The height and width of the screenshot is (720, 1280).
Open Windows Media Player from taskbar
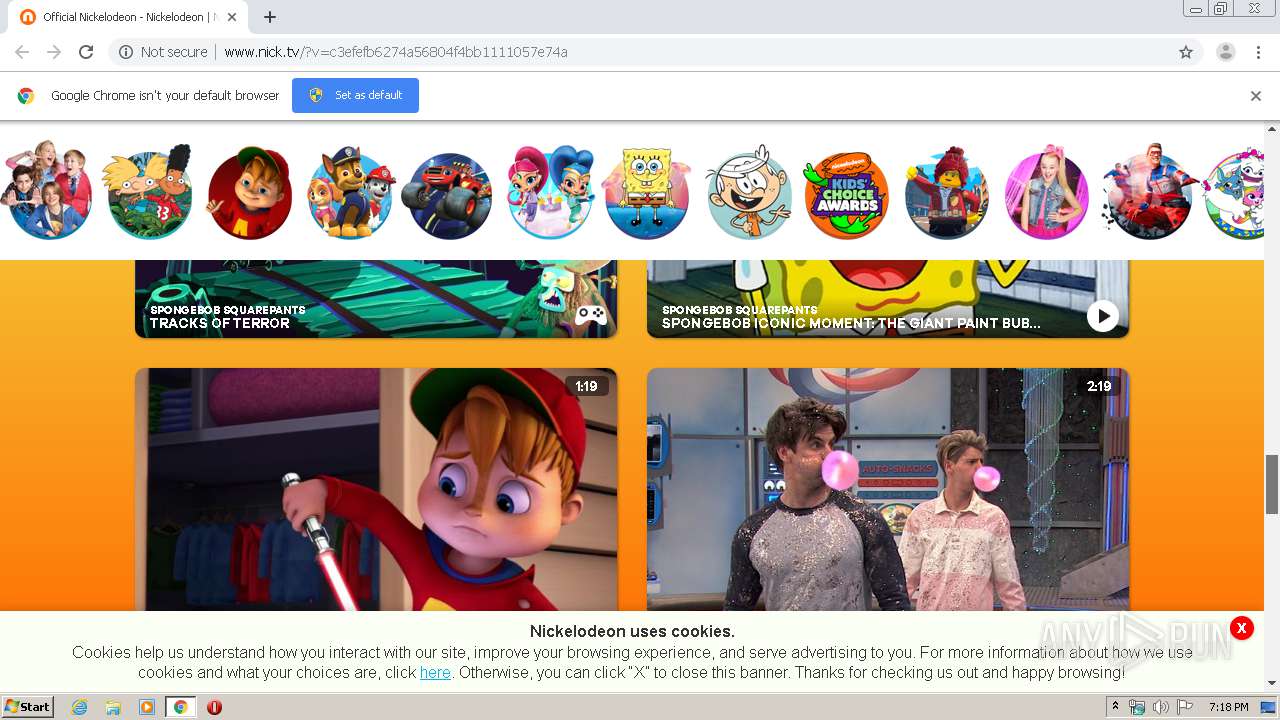click(146, 707)
